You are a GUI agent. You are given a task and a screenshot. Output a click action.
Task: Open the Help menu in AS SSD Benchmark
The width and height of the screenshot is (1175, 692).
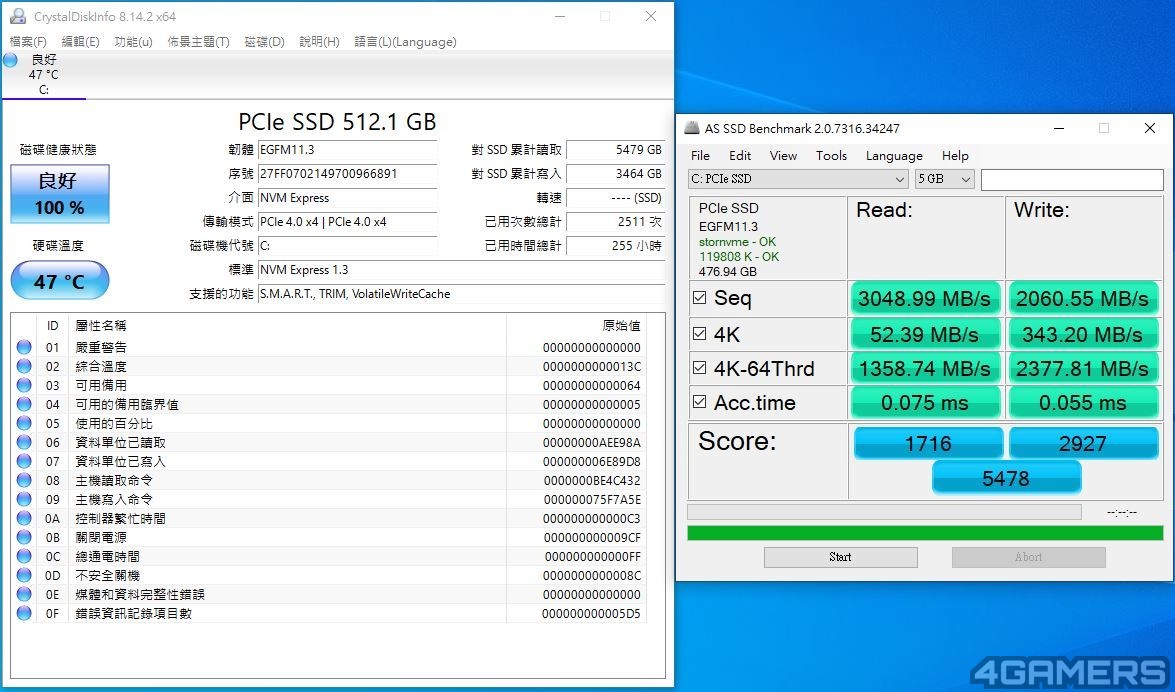955,156
